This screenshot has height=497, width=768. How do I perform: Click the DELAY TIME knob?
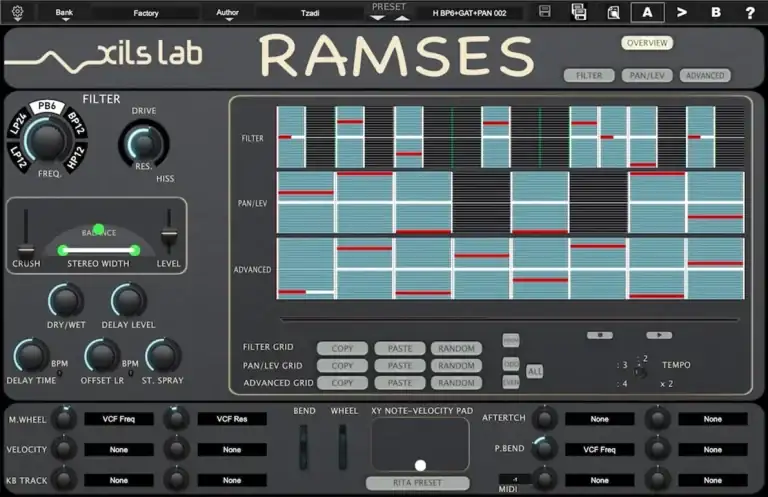(x=30, y=355)
